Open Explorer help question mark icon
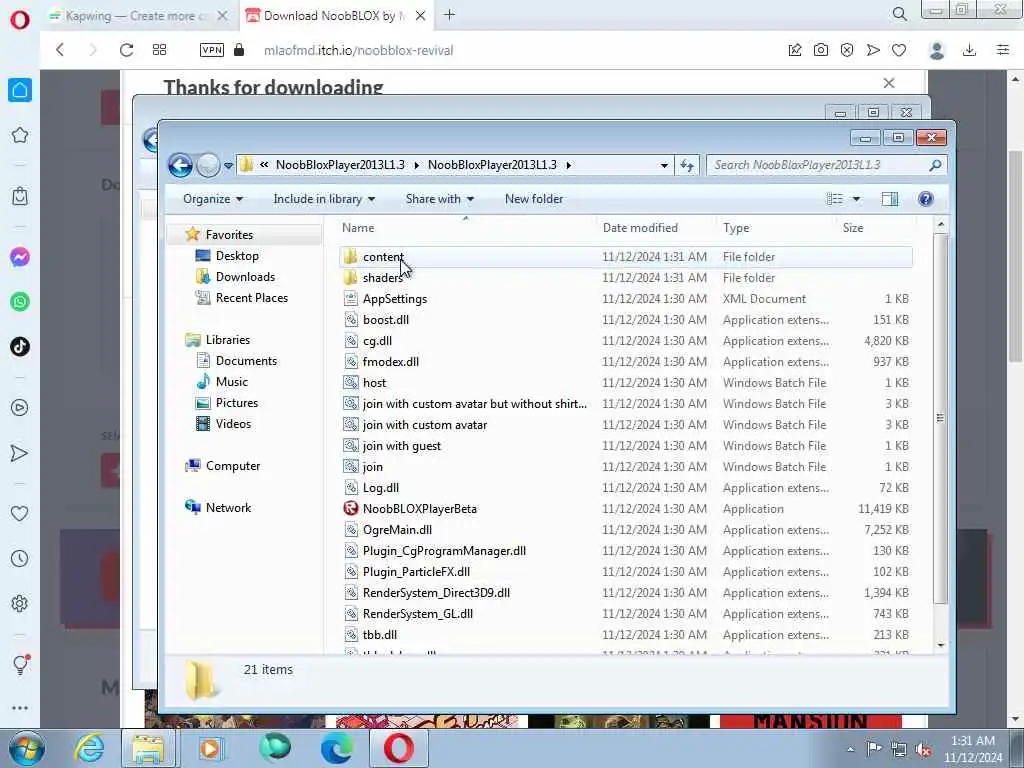Screen dimensions: 1024x768 [925, 199]
